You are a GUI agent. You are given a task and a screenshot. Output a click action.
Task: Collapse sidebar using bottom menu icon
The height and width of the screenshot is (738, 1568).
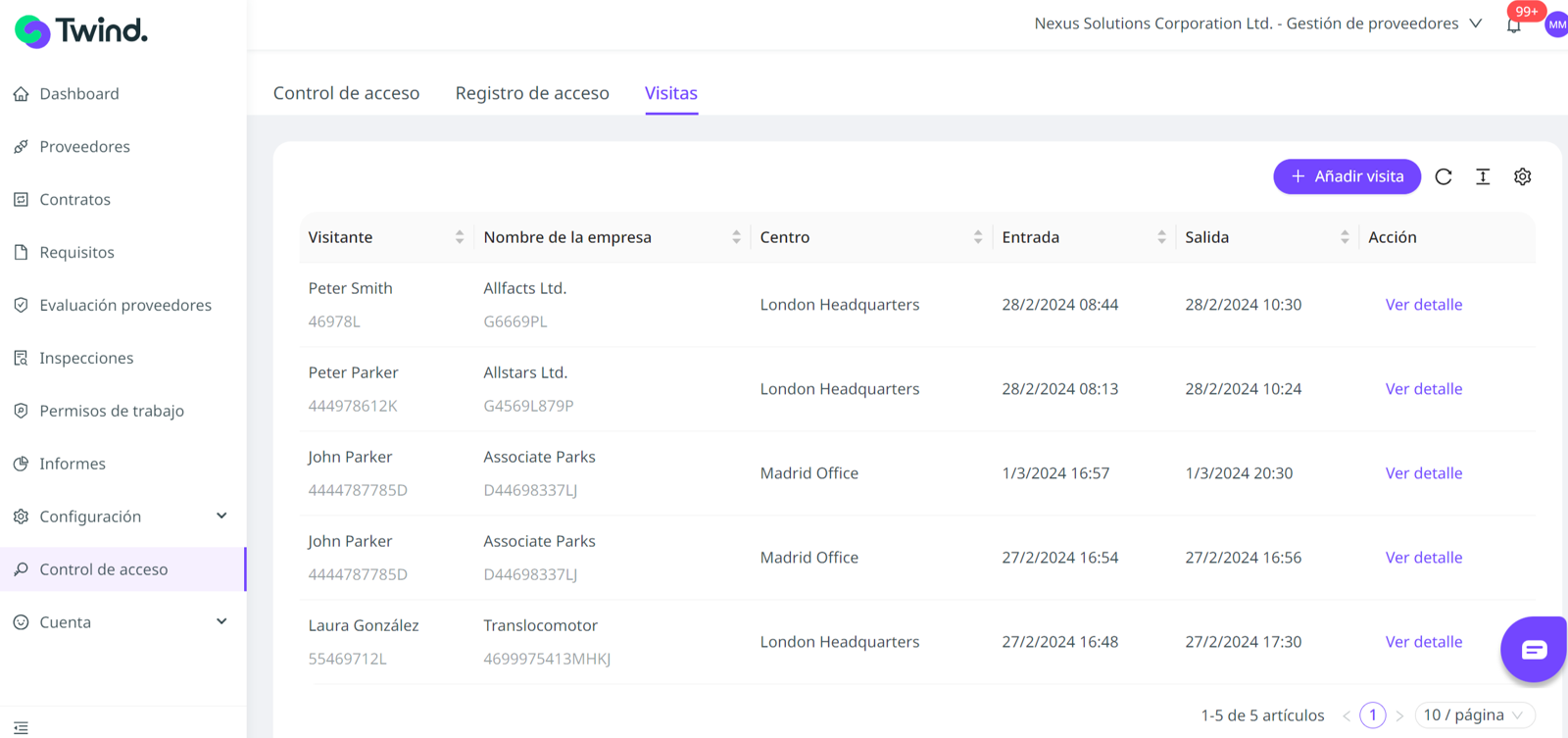pyautogui.click(x=21, y=727)
